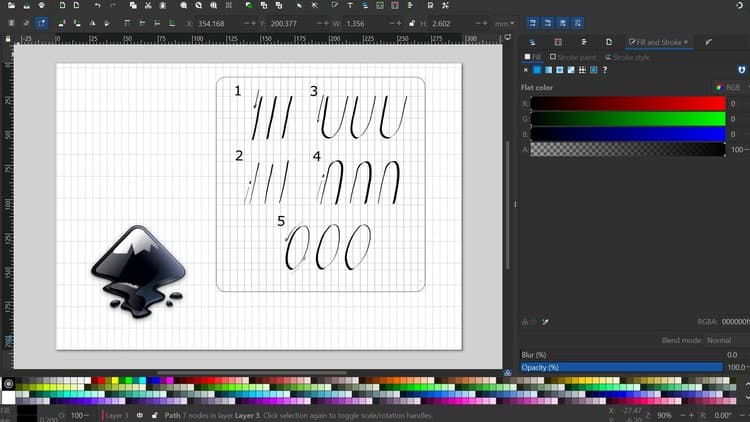Switch to the Fill tab
The height and width of the screenshot is (422, 750).
(x=532, y=57)
